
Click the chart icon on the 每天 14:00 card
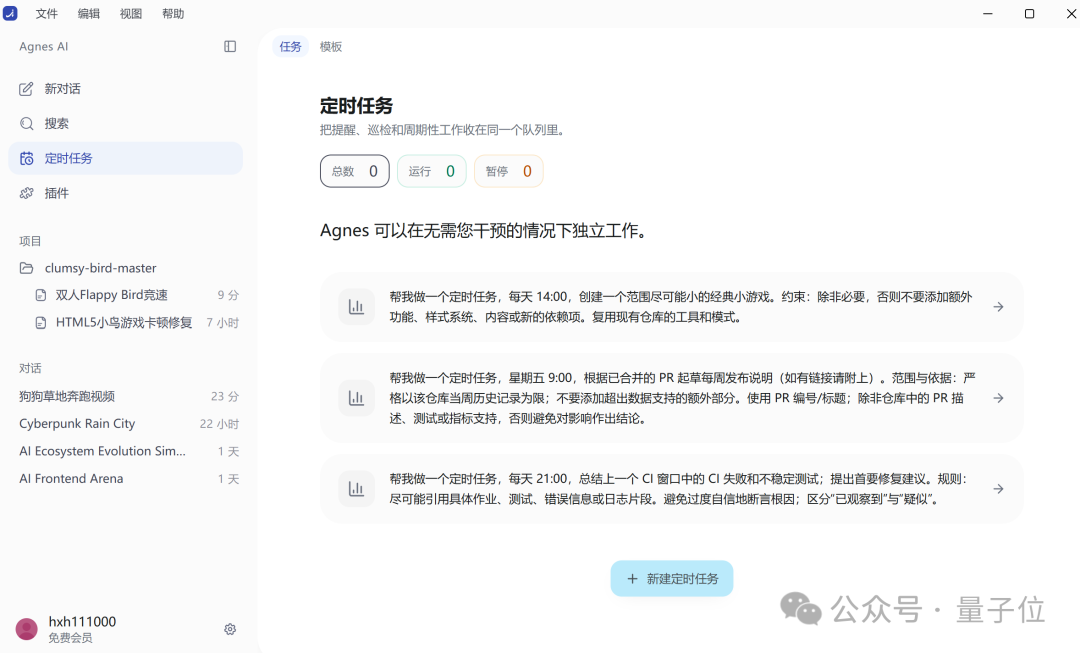coord(356,307)
